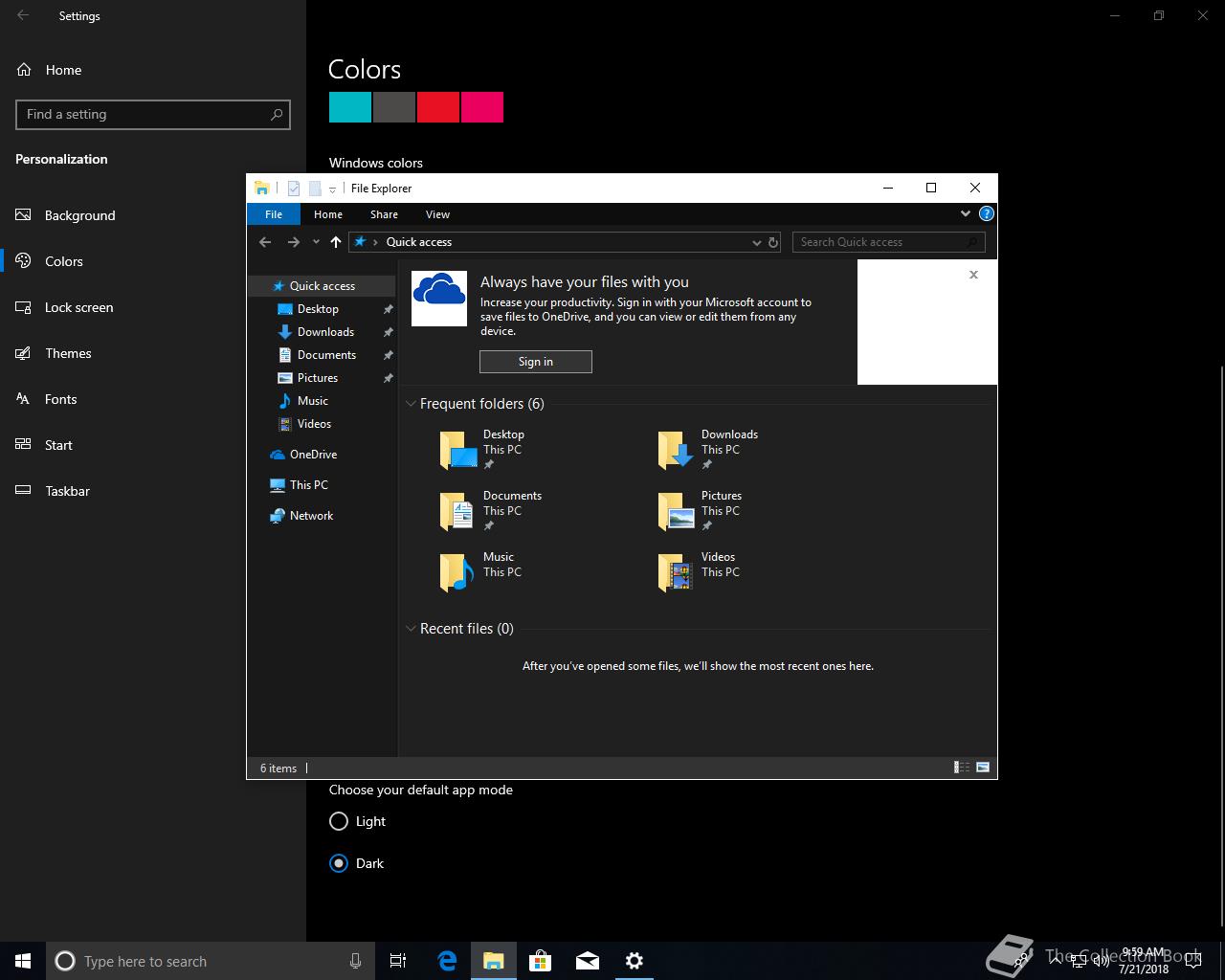Open the View ribbon tab

[437, 214]
